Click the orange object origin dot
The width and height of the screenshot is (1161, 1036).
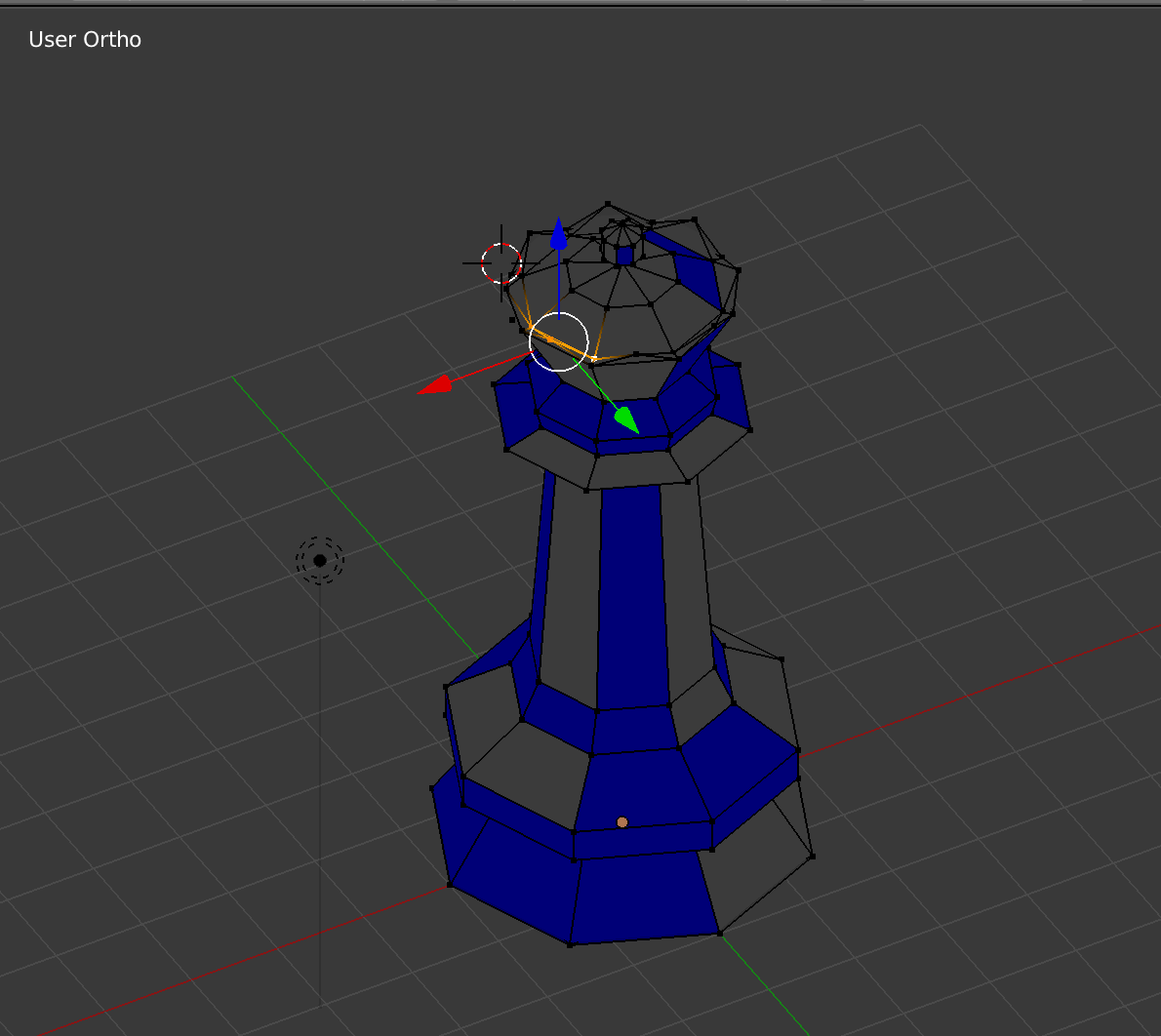[x=621, y=822]
